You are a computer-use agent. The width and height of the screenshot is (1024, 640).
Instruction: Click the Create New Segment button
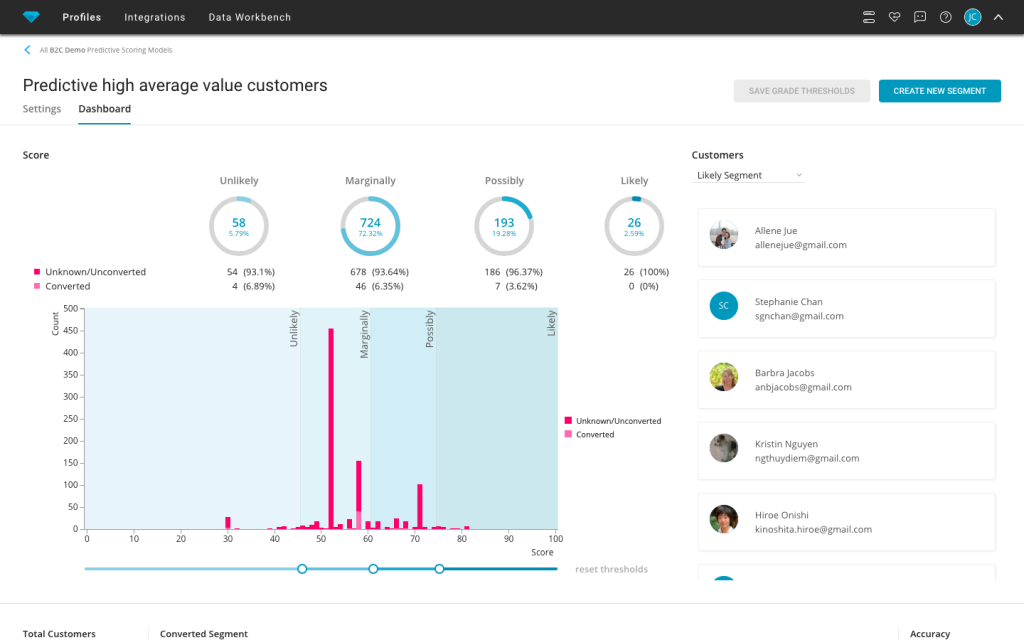(x=939, y=91)
